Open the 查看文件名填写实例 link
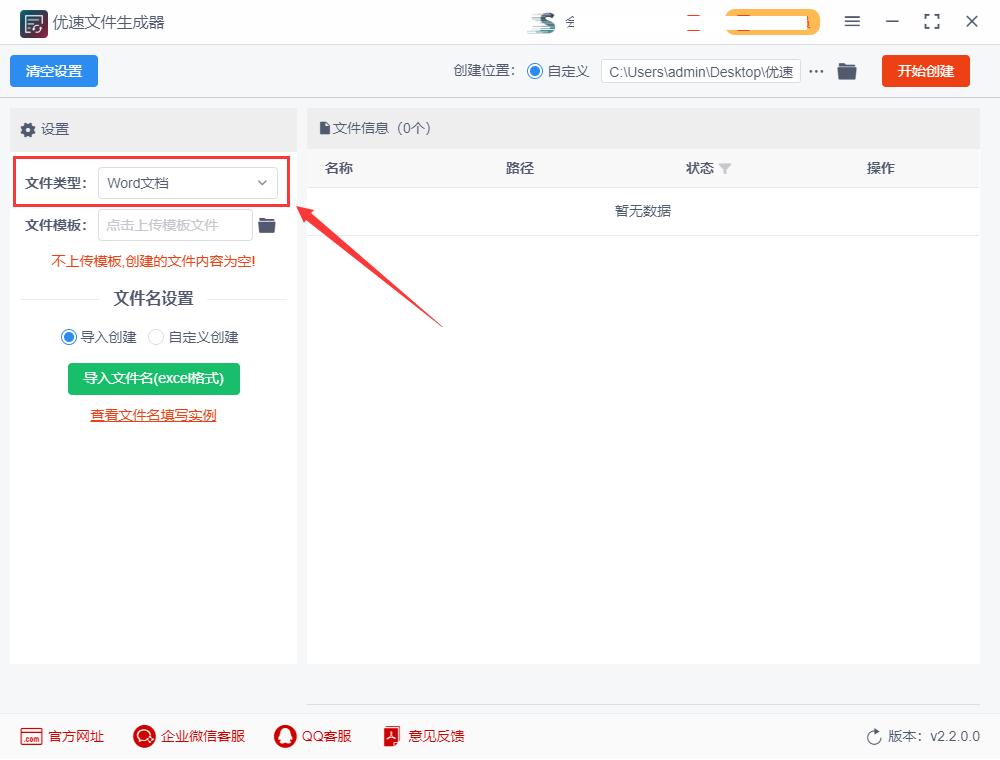 [x=152, y=414]
